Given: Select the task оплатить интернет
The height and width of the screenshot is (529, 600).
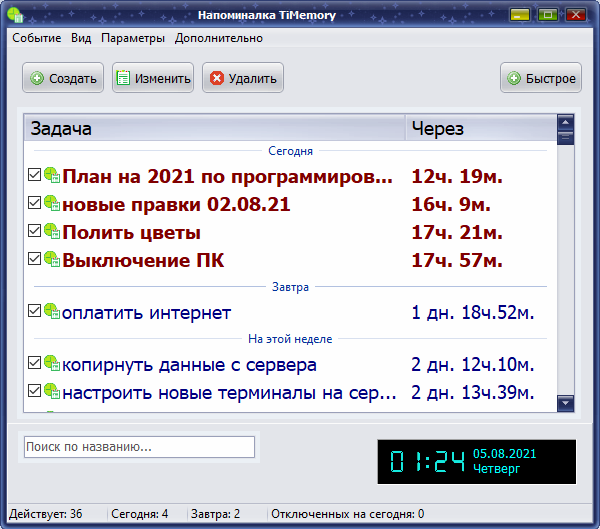Looking at the screenshot, I should pos(147,312).
